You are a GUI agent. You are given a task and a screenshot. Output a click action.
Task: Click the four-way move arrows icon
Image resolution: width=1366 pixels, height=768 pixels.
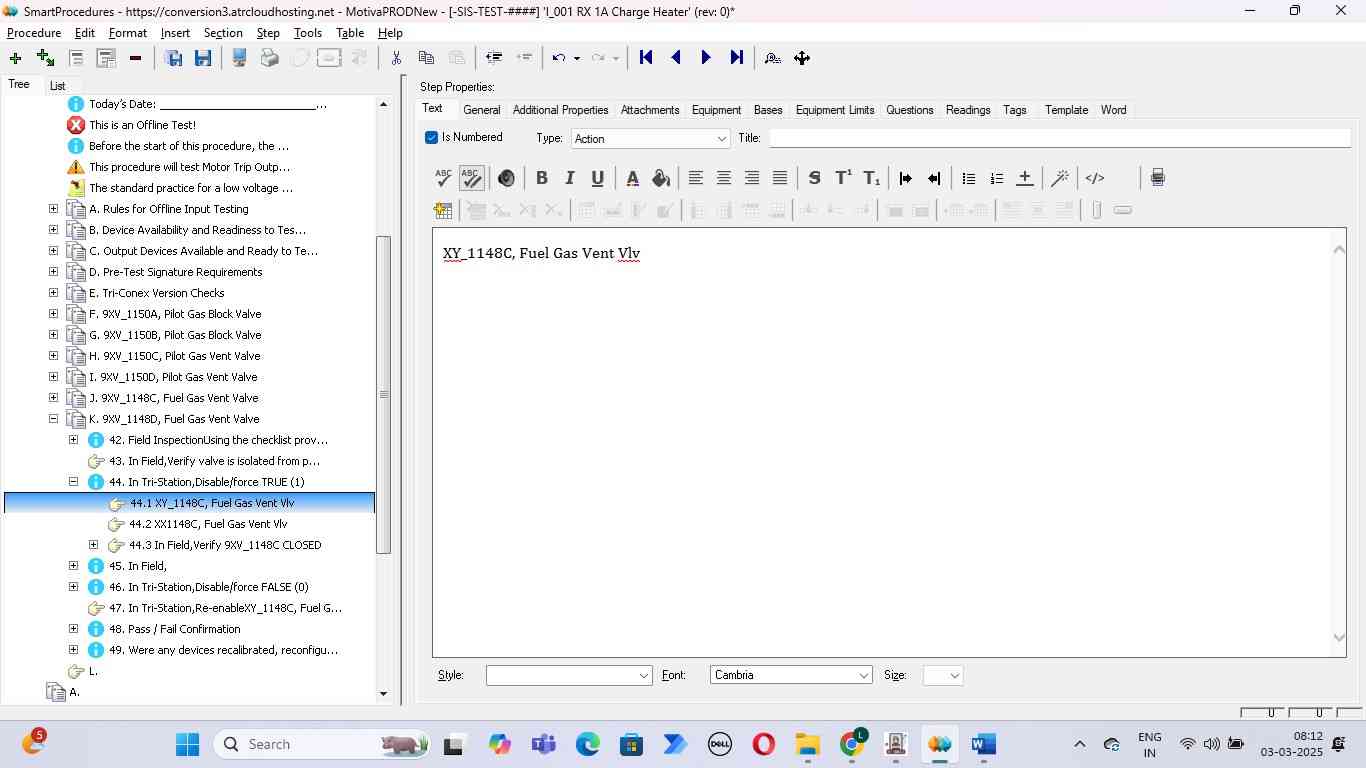pos(802,58)
